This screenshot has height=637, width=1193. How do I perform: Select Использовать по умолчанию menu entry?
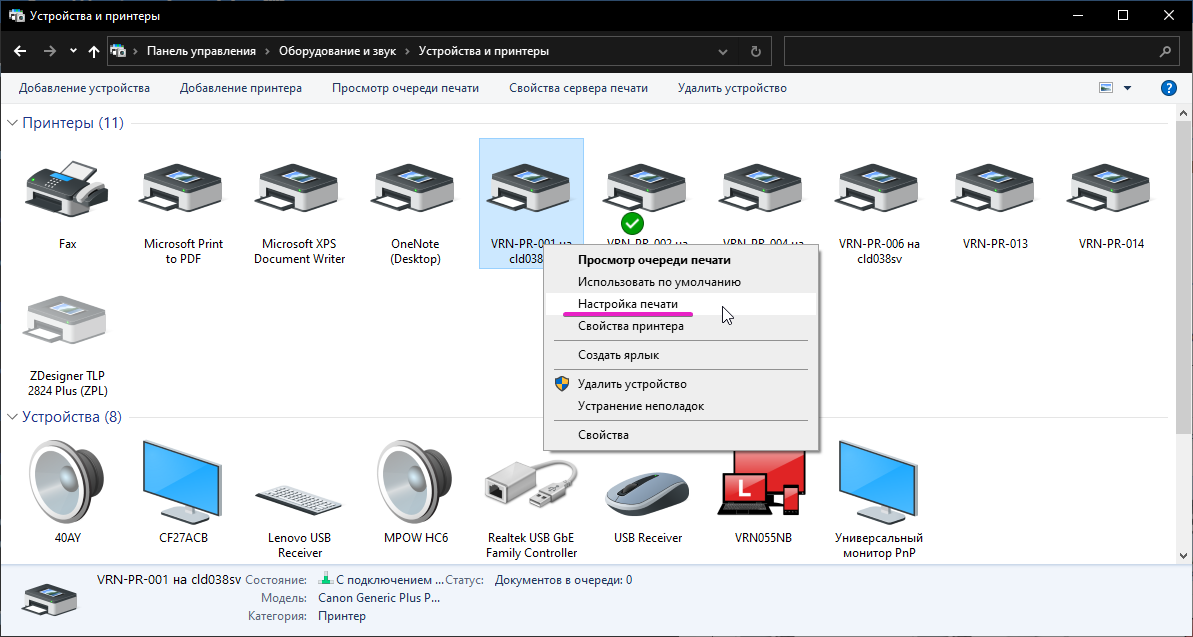(x=658, y=282)
